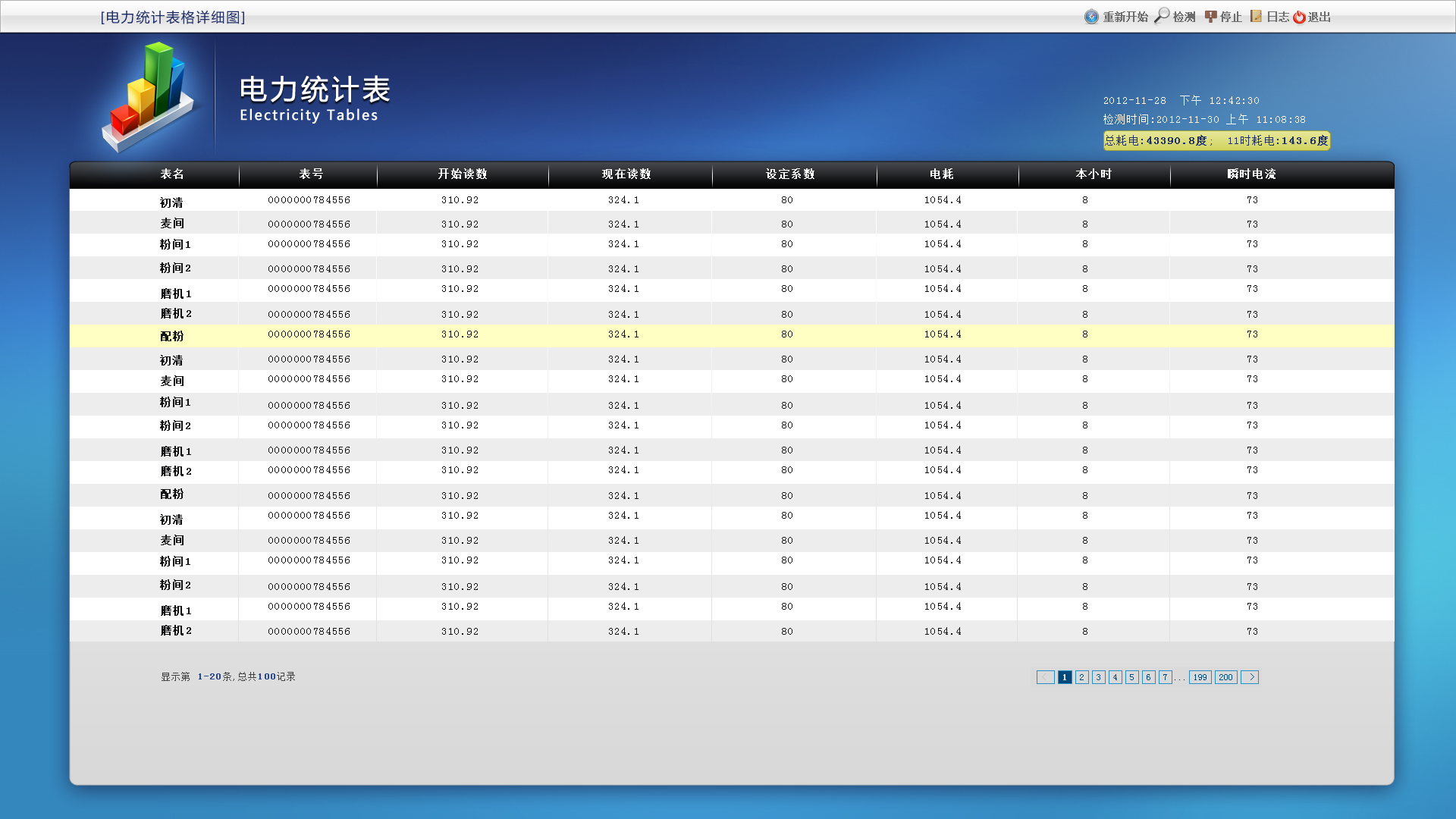Sort by the 电耗 column header

[942, 174]
